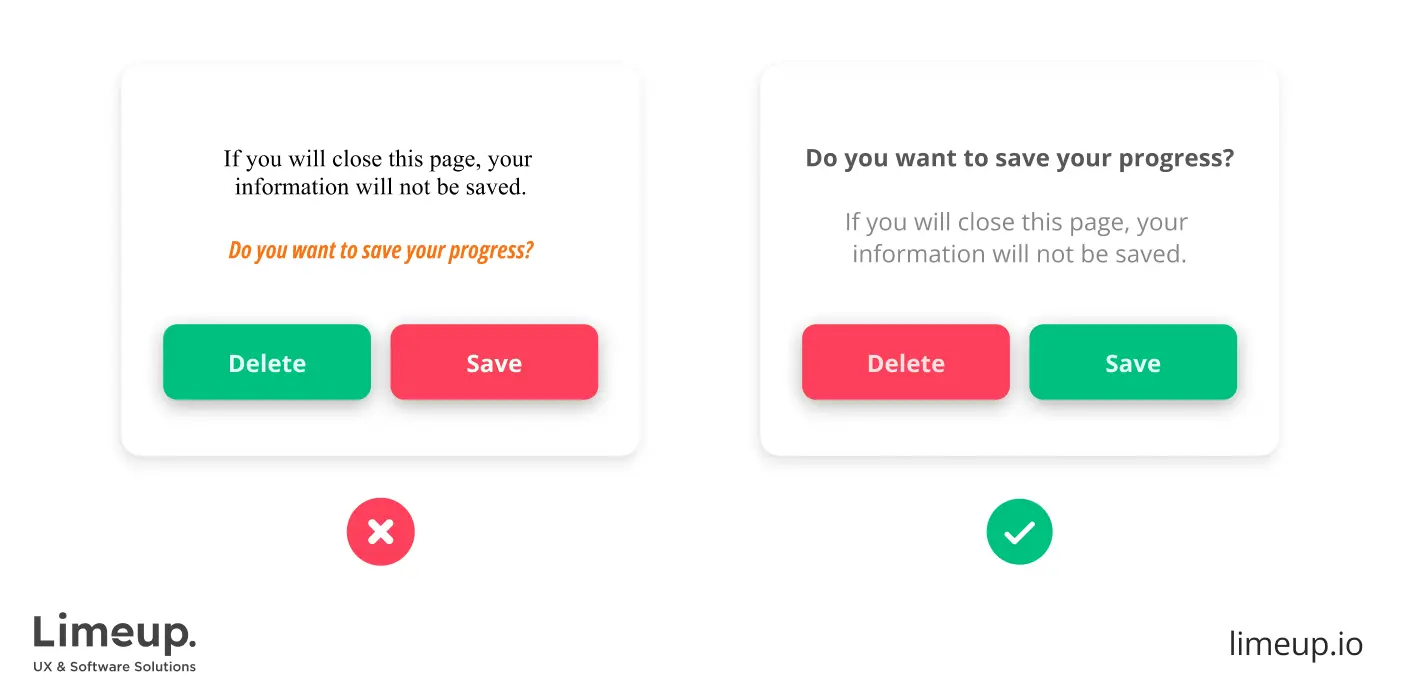The height and width of the screenshot is (686, 1401).
Task: Click the Limeup logo
Action: (x=115, y=643)
